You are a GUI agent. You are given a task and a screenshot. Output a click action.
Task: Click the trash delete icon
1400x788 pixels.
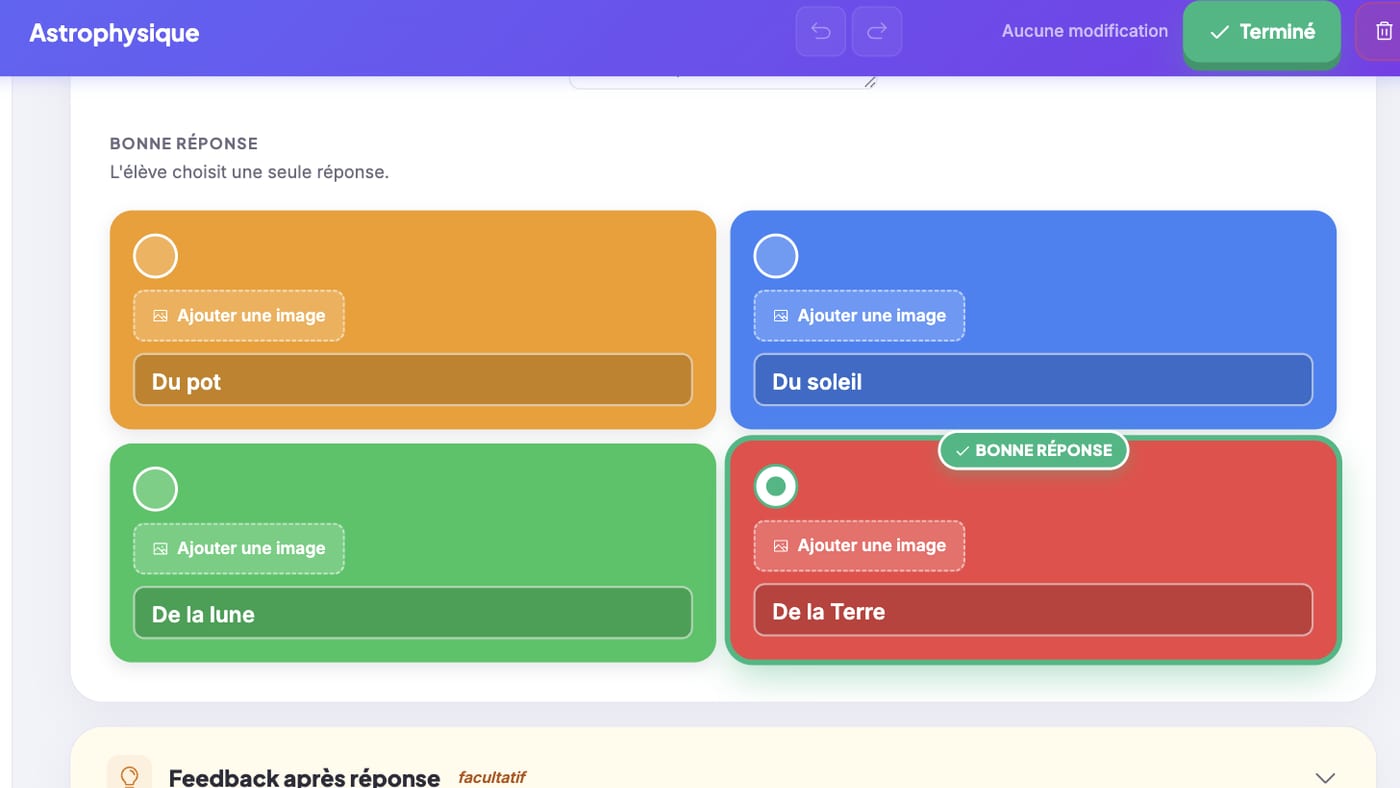(1385, 31)
